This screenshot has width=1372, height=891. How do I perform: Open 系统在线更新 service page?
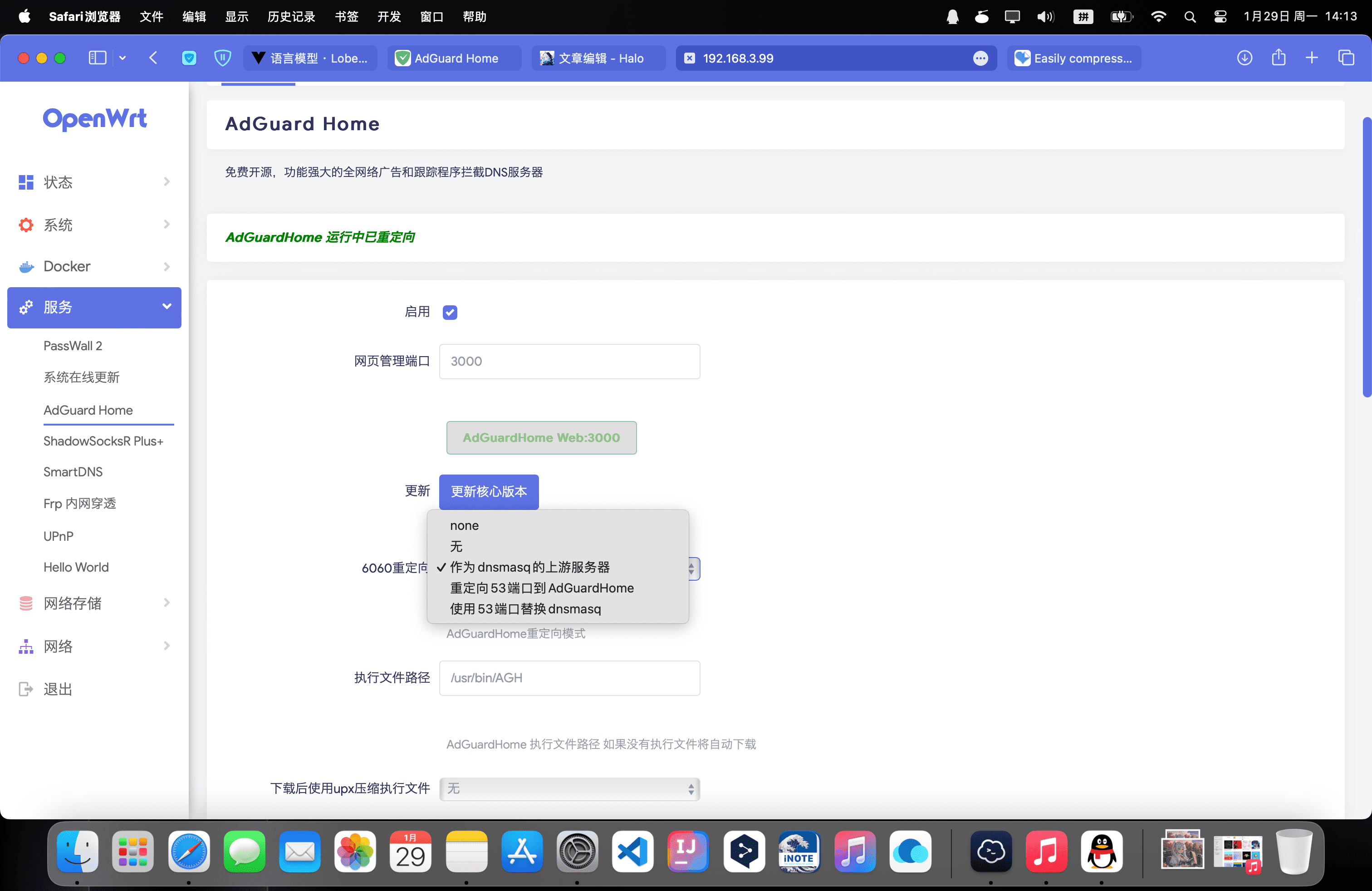(x=81, y=377)
